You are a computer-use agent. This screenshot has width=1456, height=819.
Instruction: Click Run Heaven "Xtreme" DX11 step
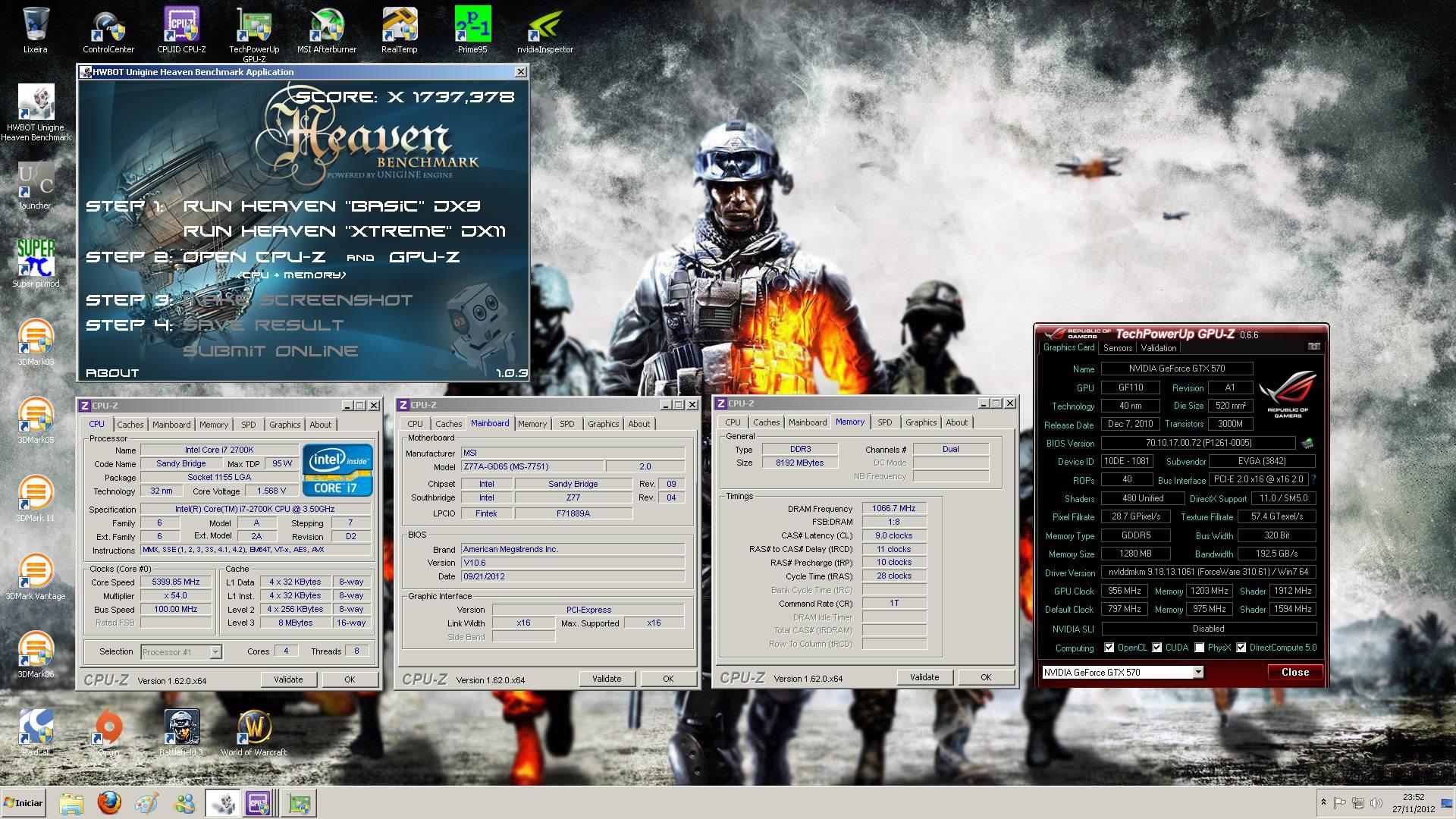click(x=345, y=231)
